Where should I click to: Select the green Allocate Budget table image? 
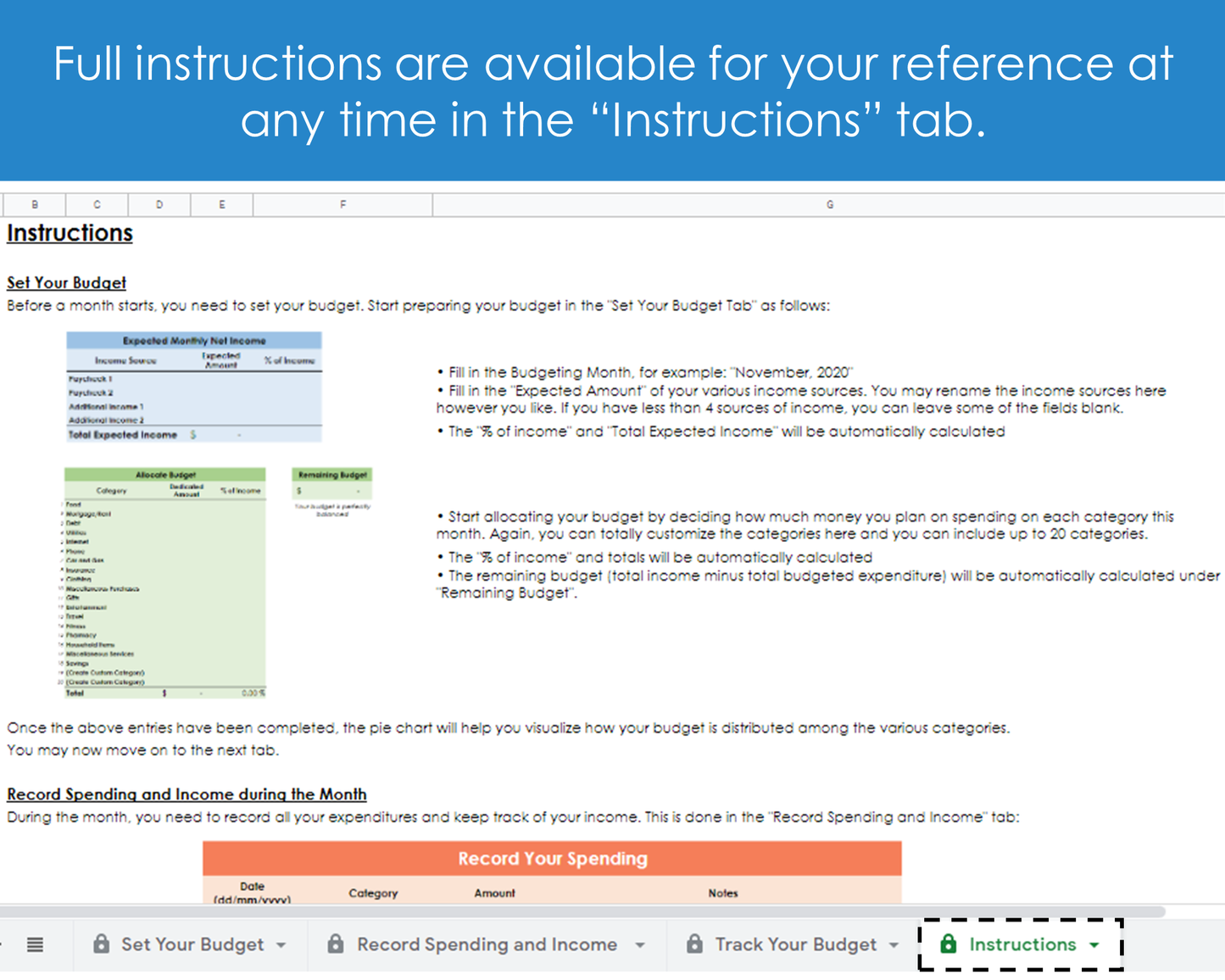click(165, 582)
